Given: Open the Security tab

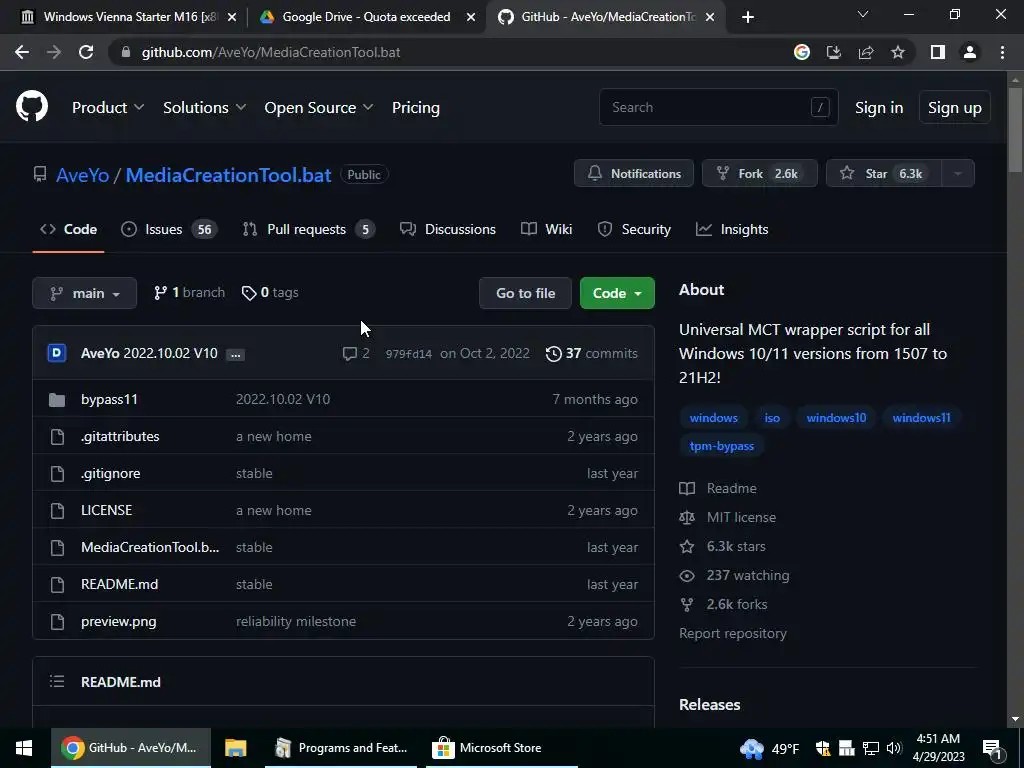Looking at the screenshot, I should [634, 229].
